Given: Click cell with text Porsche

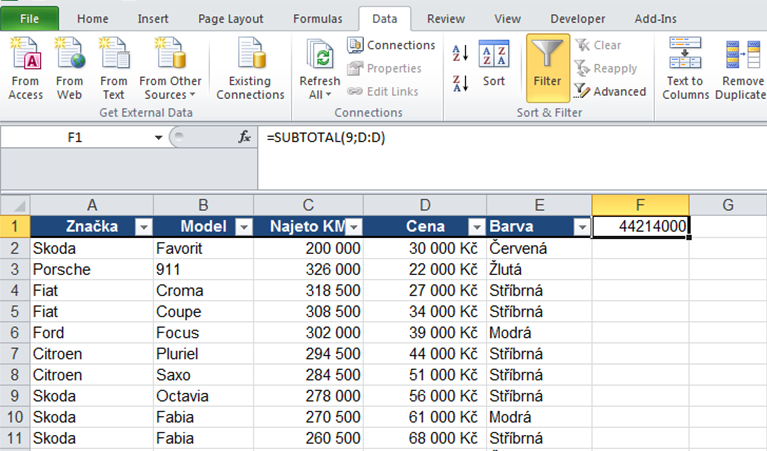Looking at the screenshot, I should [92, 270].
